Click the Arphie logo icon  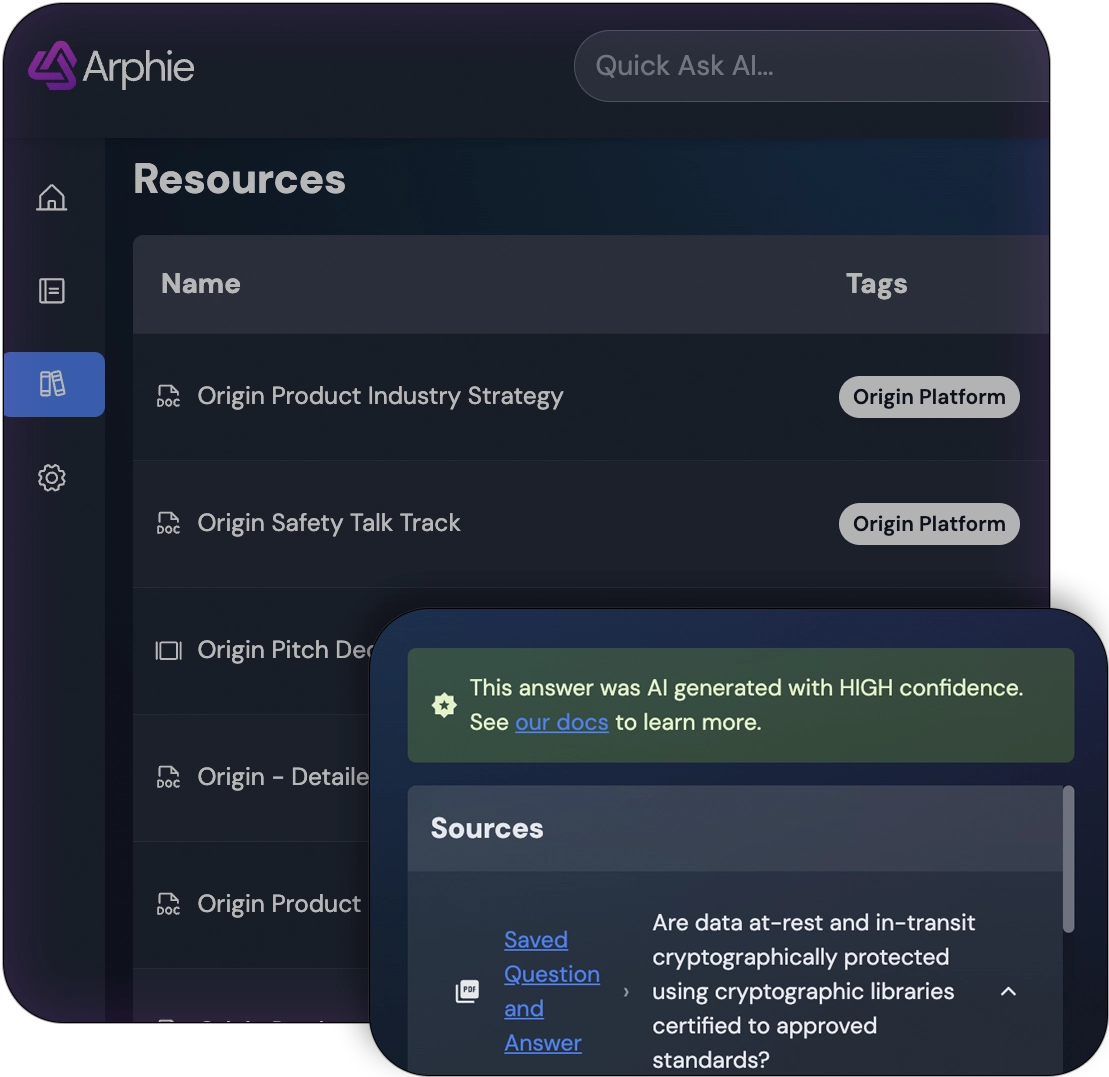51,67
